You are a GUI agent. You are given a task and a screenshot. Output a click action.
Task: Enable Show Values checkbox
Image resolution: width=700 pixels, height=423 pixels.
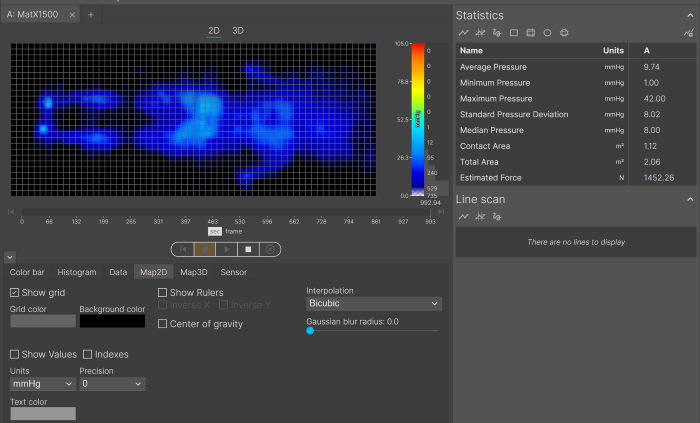point(14,354)
